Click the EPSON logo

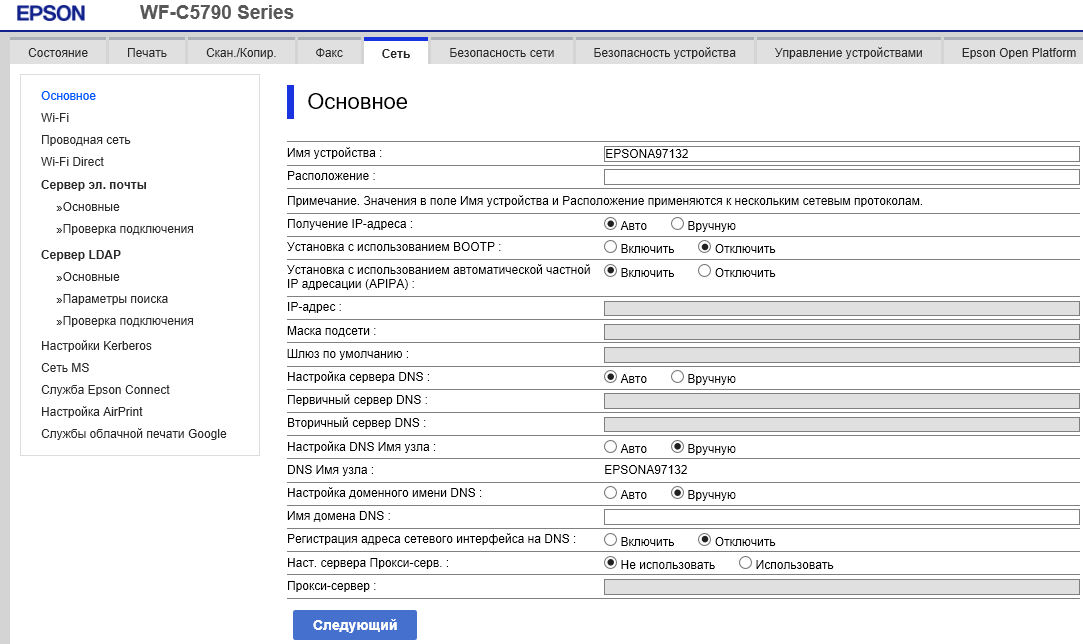(51, 13)
